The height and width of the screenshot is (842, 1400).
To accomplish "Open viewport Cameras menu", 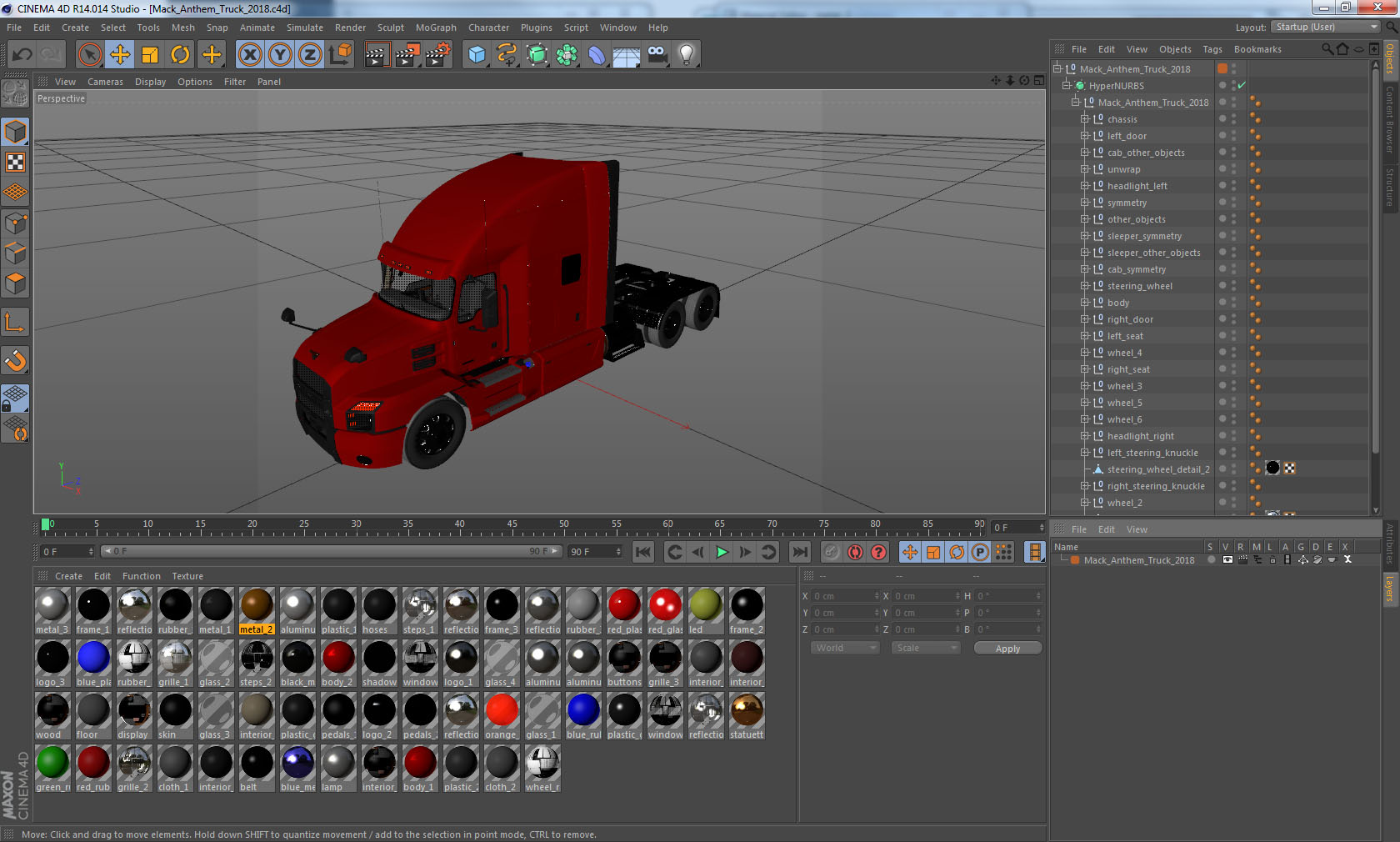I will [x=105, y=82].
